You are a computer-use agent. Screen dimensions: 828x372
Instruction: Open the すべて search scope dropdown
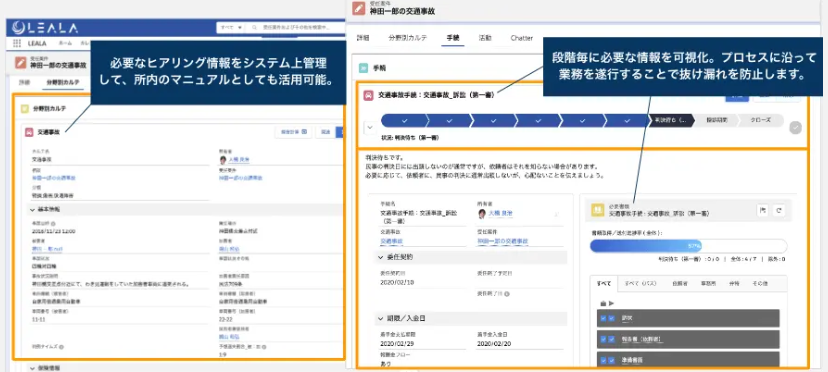(x=231, y=27)
